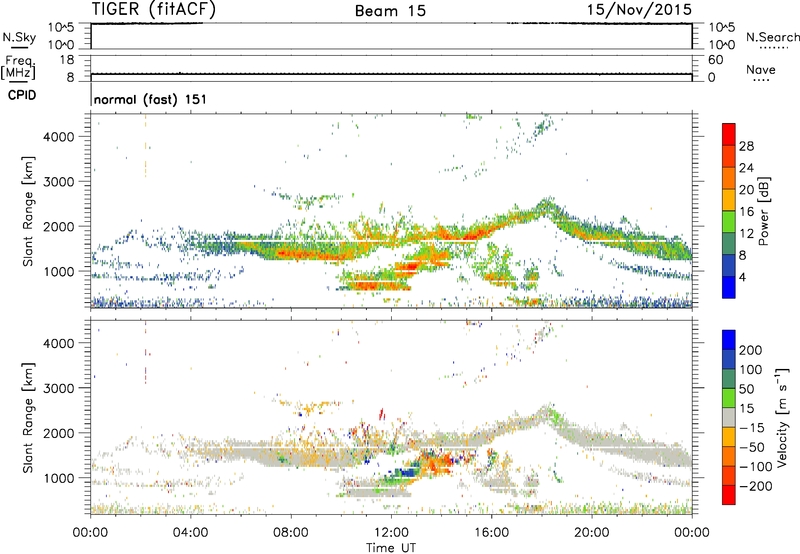Click the date 15/Nov/2015
Viewport: 800px width, 554px height.
pos(639,9)
